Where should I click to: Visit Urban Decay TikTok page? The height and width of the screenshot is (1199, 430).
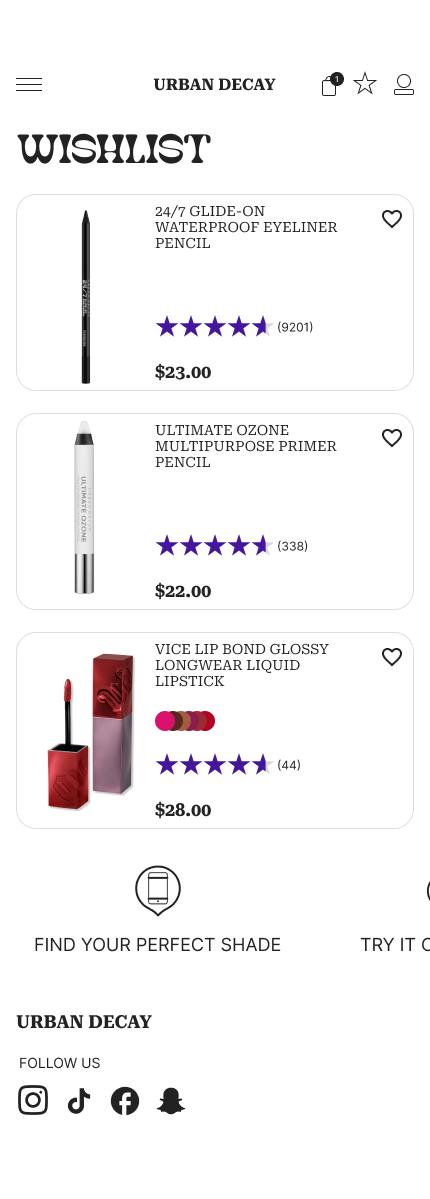click(79, 1101)
